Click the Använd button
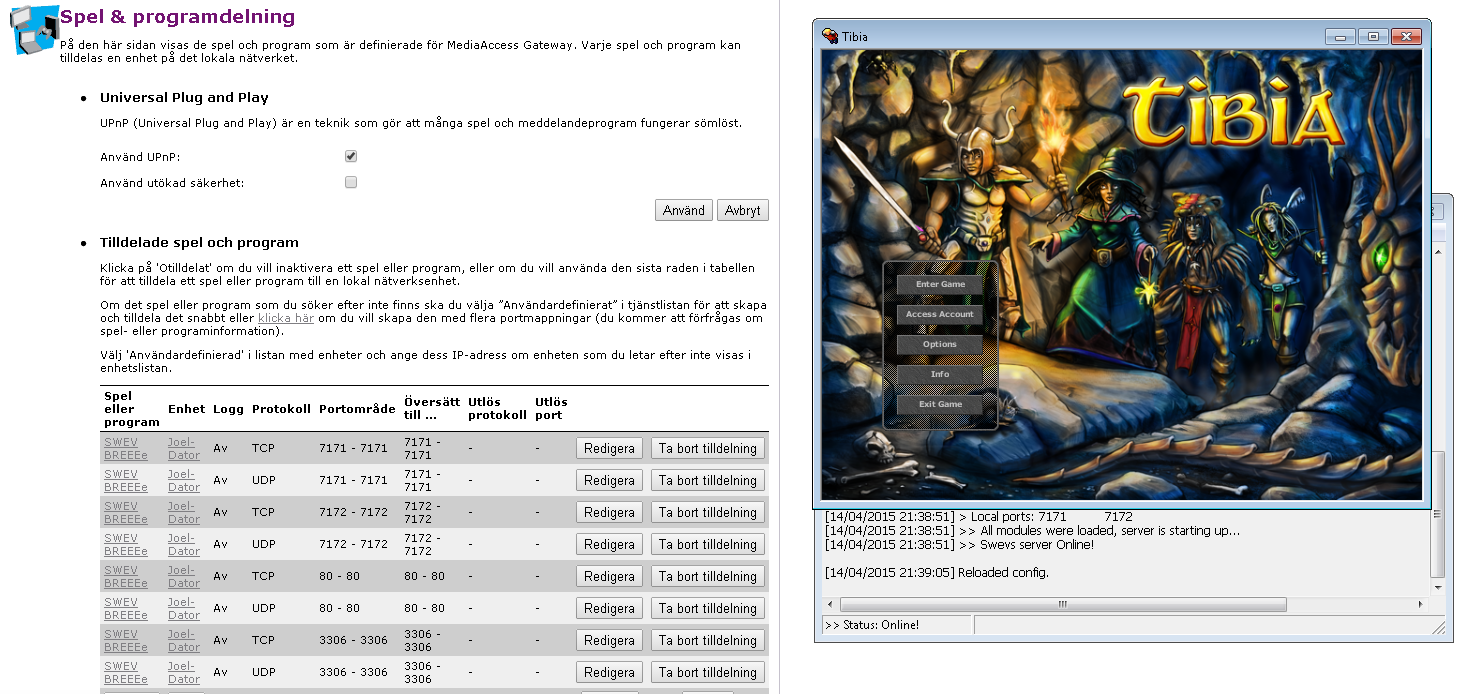This screenshot has width=1472, height=694. [x=684, y=210]
